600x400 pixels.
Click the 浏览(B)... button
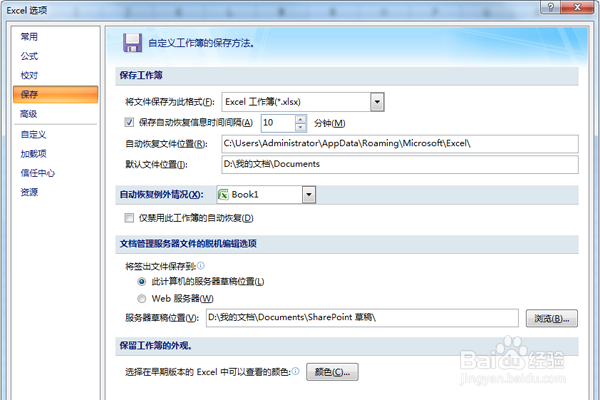[x=551, y=318]
